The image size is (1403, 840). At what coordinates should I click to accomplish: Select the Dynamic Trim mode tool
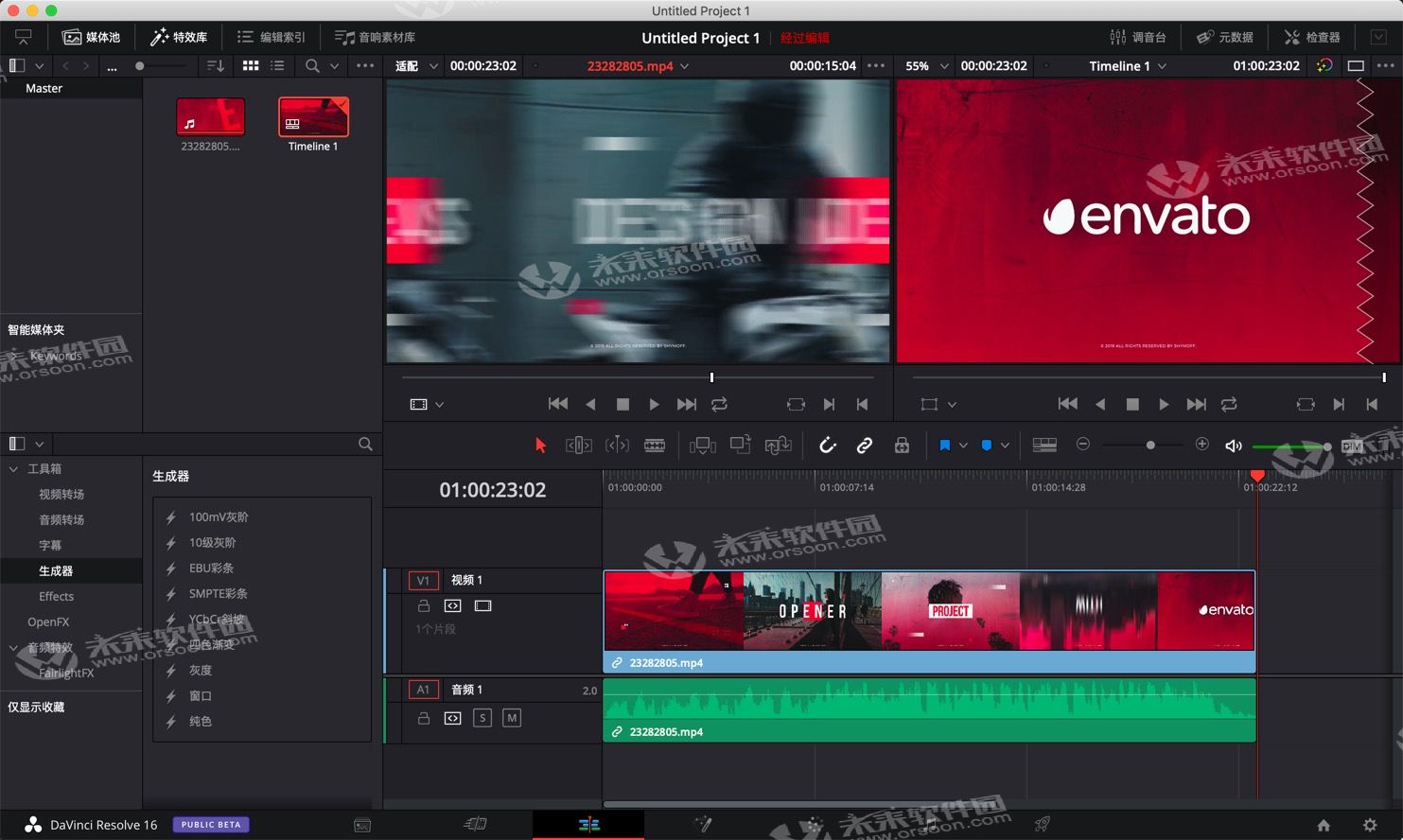point(617,446)
